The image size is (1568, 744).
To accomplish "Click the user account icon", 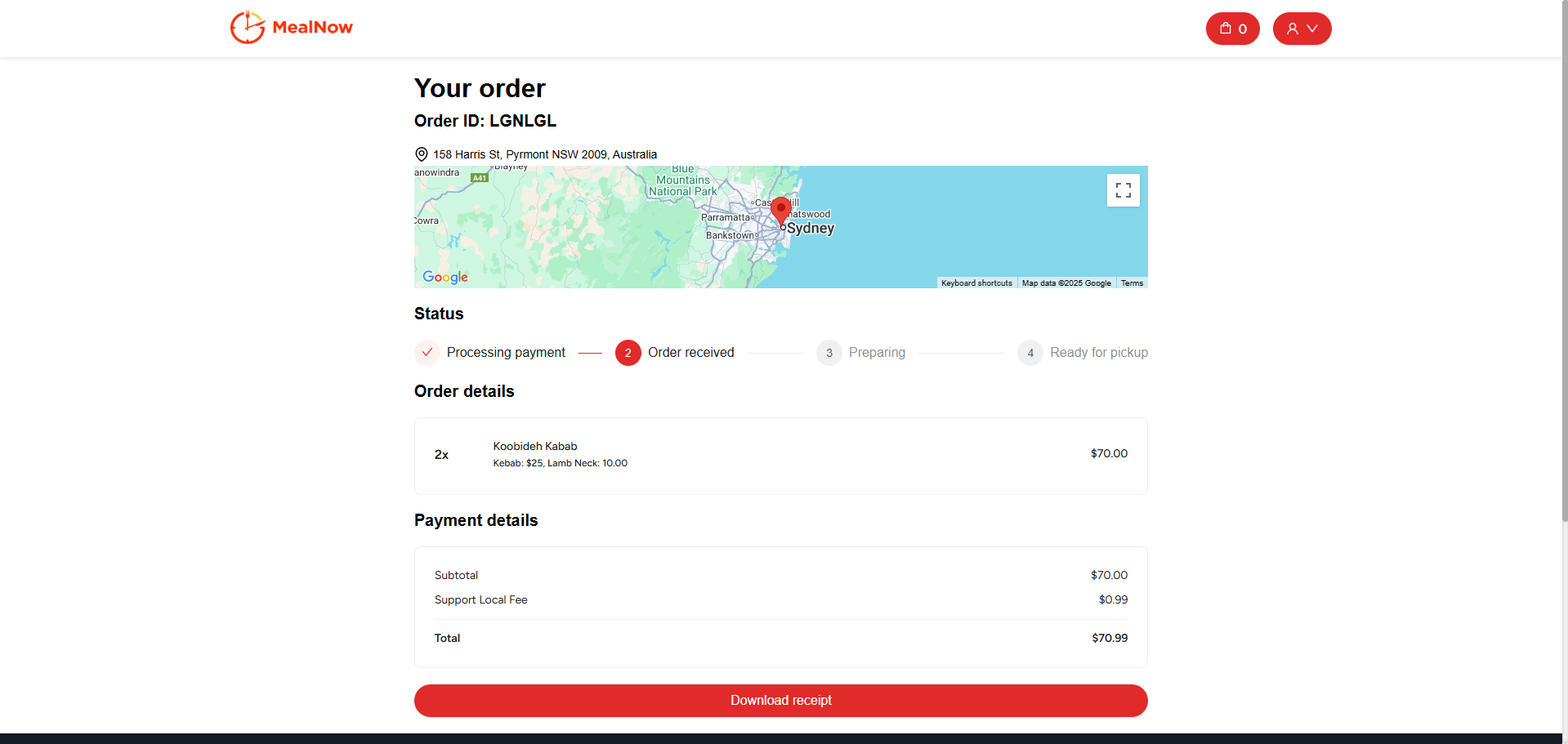I will (x=1293, y=29).
